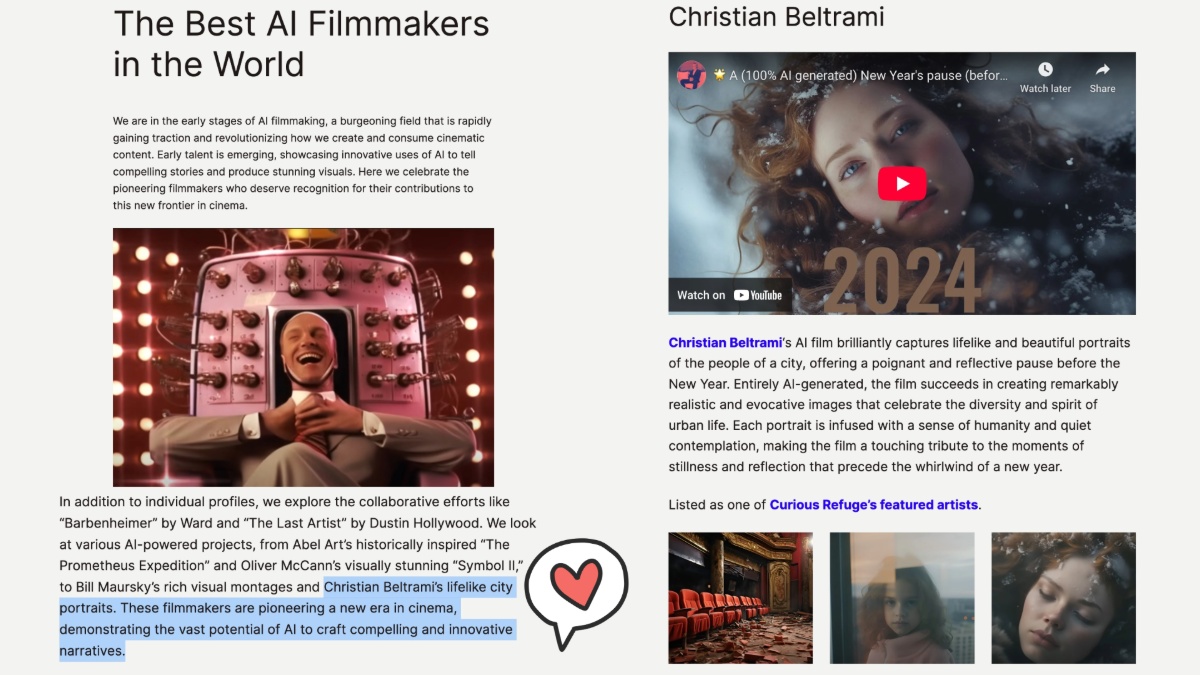The width and height of the screenshot is (1200, 675).
Task: Click the intro paragraph about AI filmmaking
Action: 302,163
